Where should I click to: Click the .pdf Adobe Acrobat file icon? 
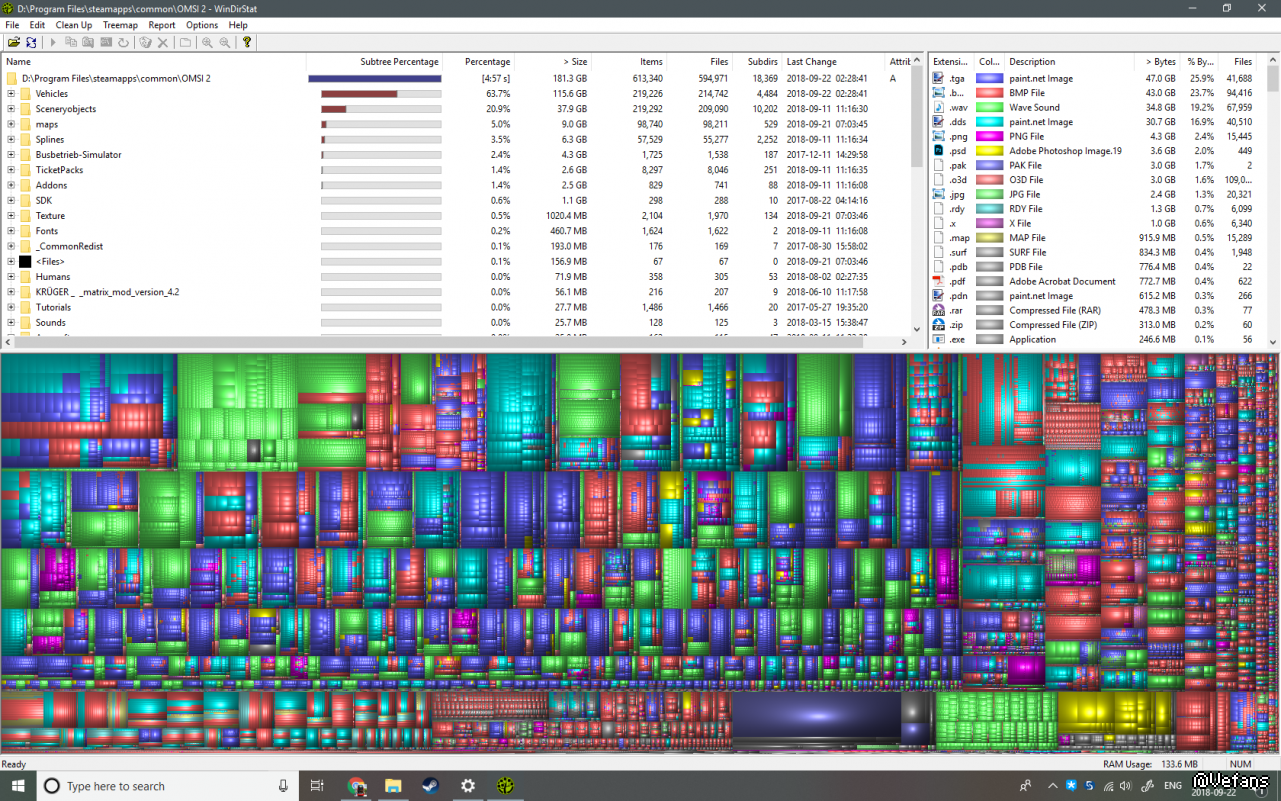tap(938, 281)
